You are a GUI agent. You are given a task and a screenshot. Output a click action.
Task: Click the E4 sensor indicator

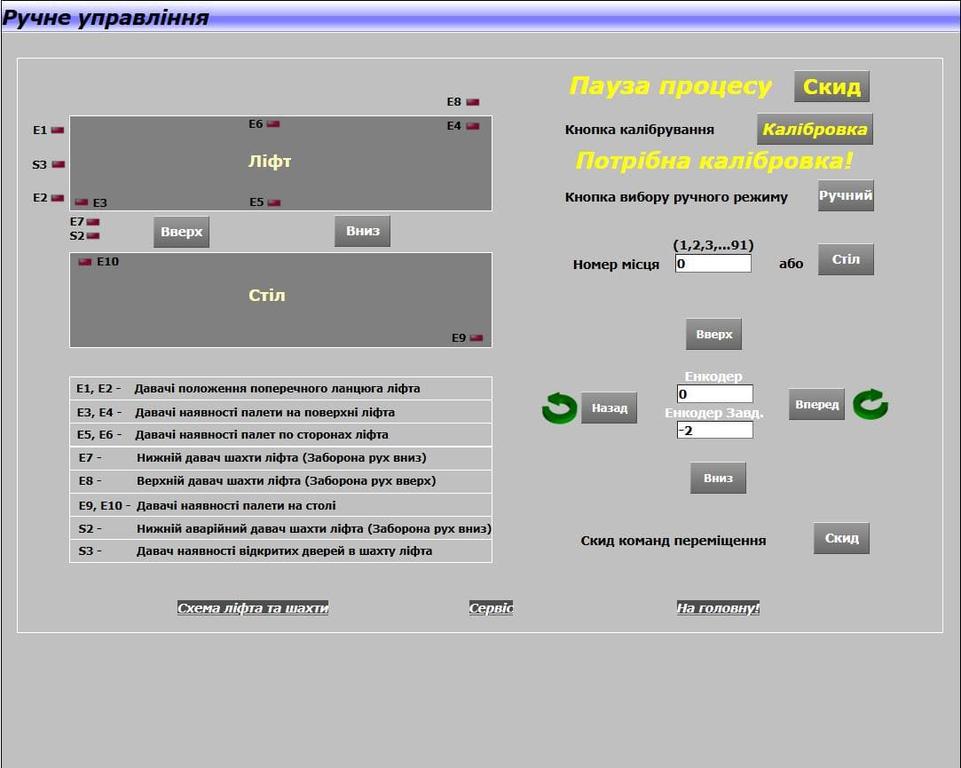click(x=472, y=126)
